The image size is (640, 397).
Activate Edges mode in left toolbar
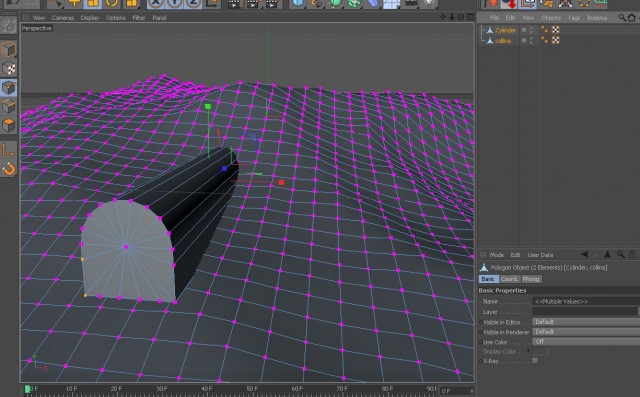pos(8,106)
